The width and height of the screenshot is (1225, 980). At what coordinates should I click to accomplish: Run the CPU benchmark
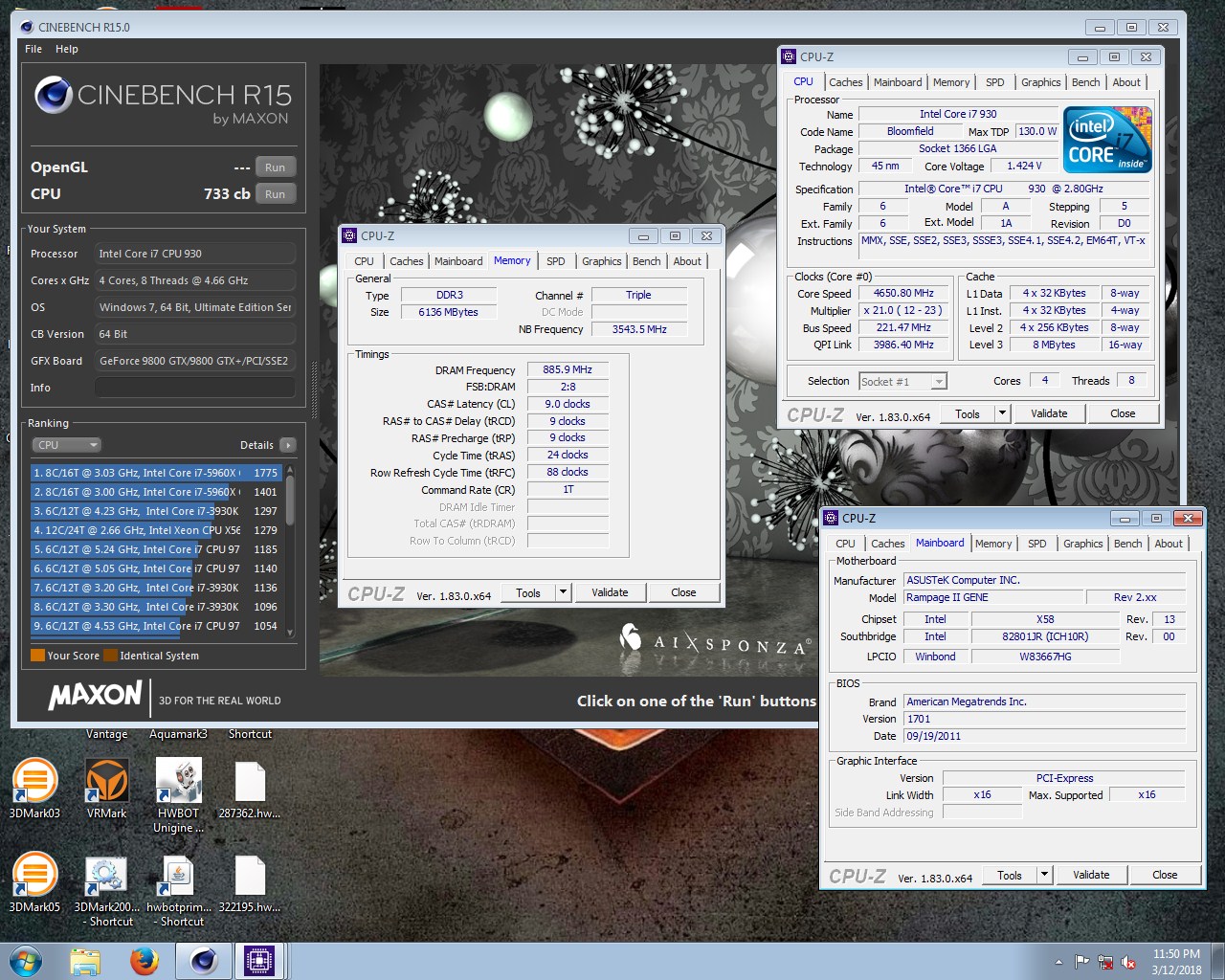pos(275,194)
